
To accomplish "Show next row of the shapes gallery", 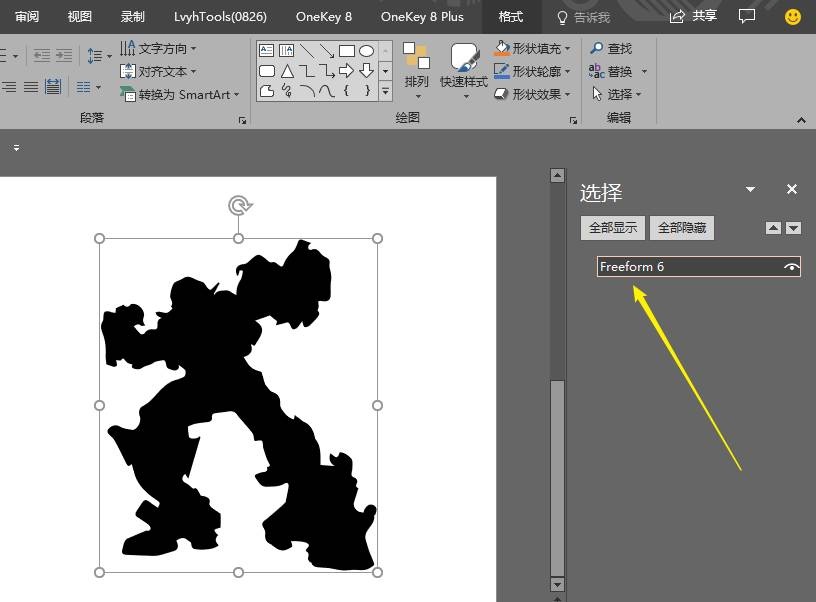I will (x=386, y=71).
